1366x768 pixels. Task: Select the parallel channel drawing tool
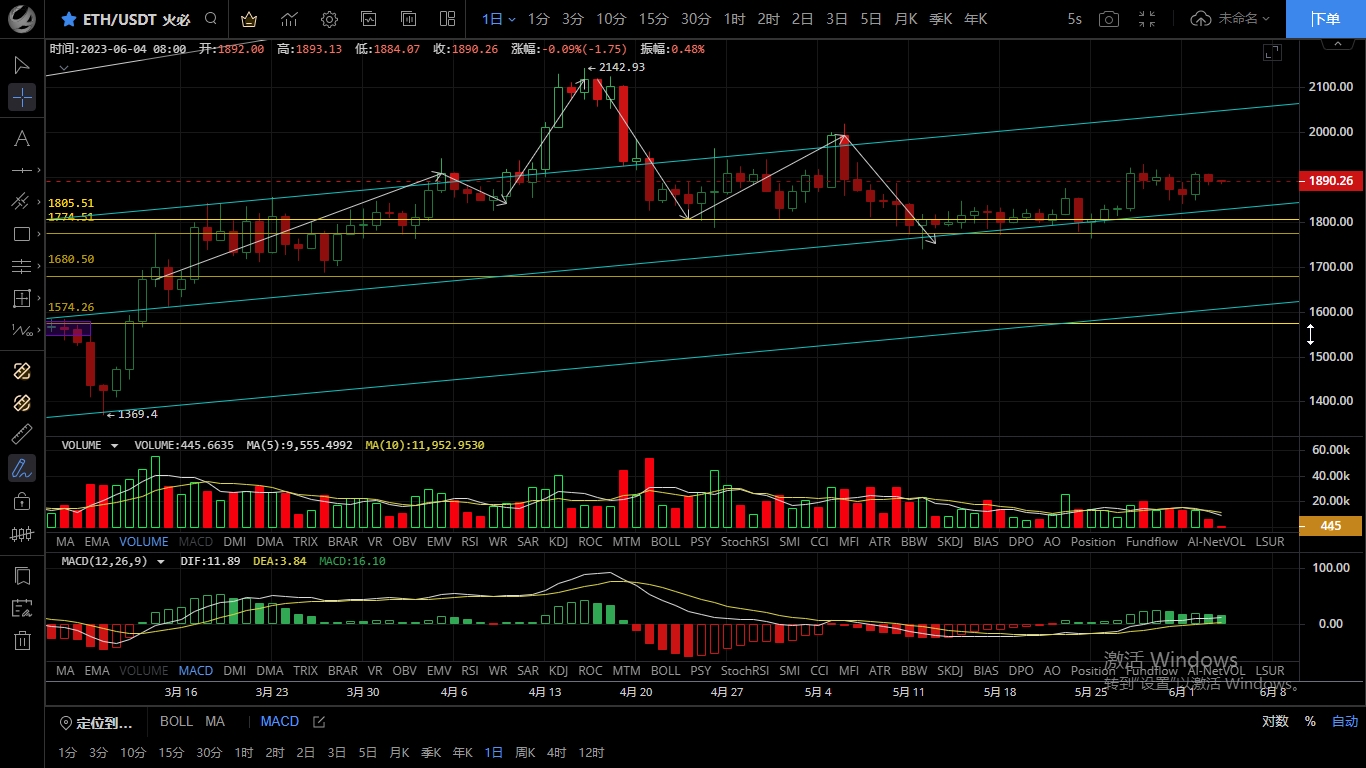pyautogui.click(x=20, y=202)
